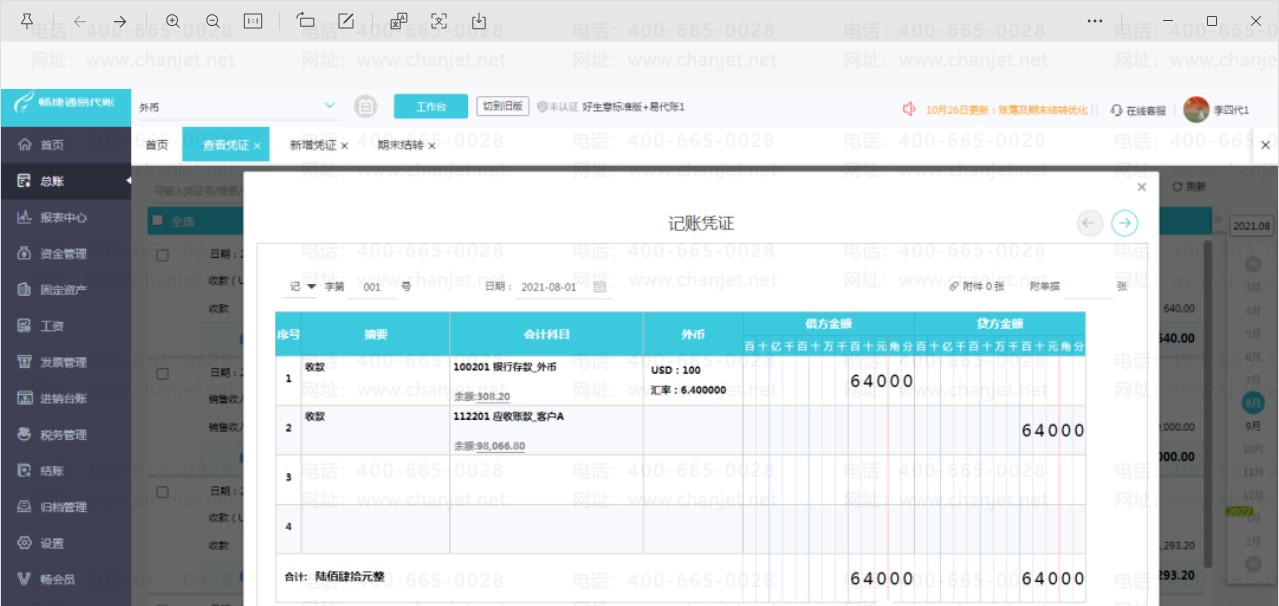
Task: Open the 记 voucher type dropdown
Action: click(303, 287)
